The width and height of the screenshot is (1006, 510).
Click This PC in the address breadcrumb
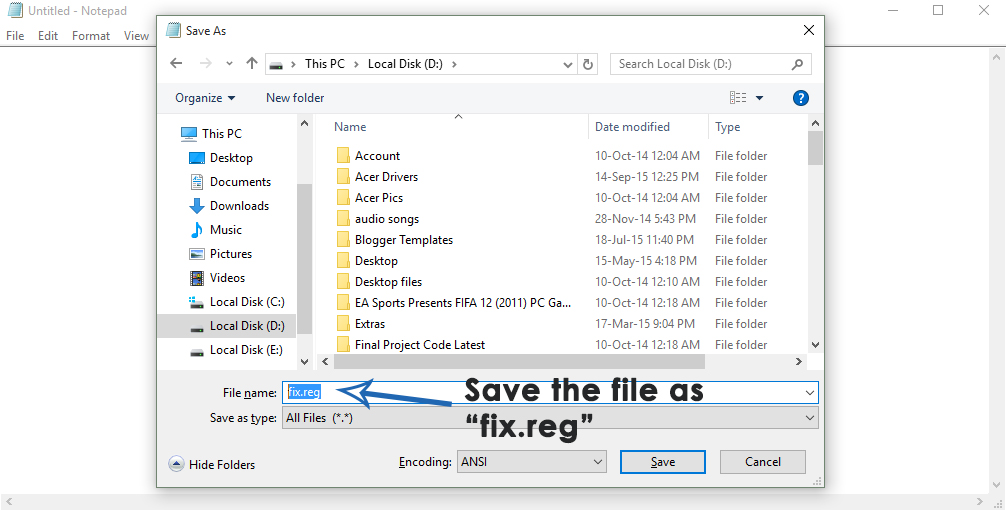click(325, 64)
